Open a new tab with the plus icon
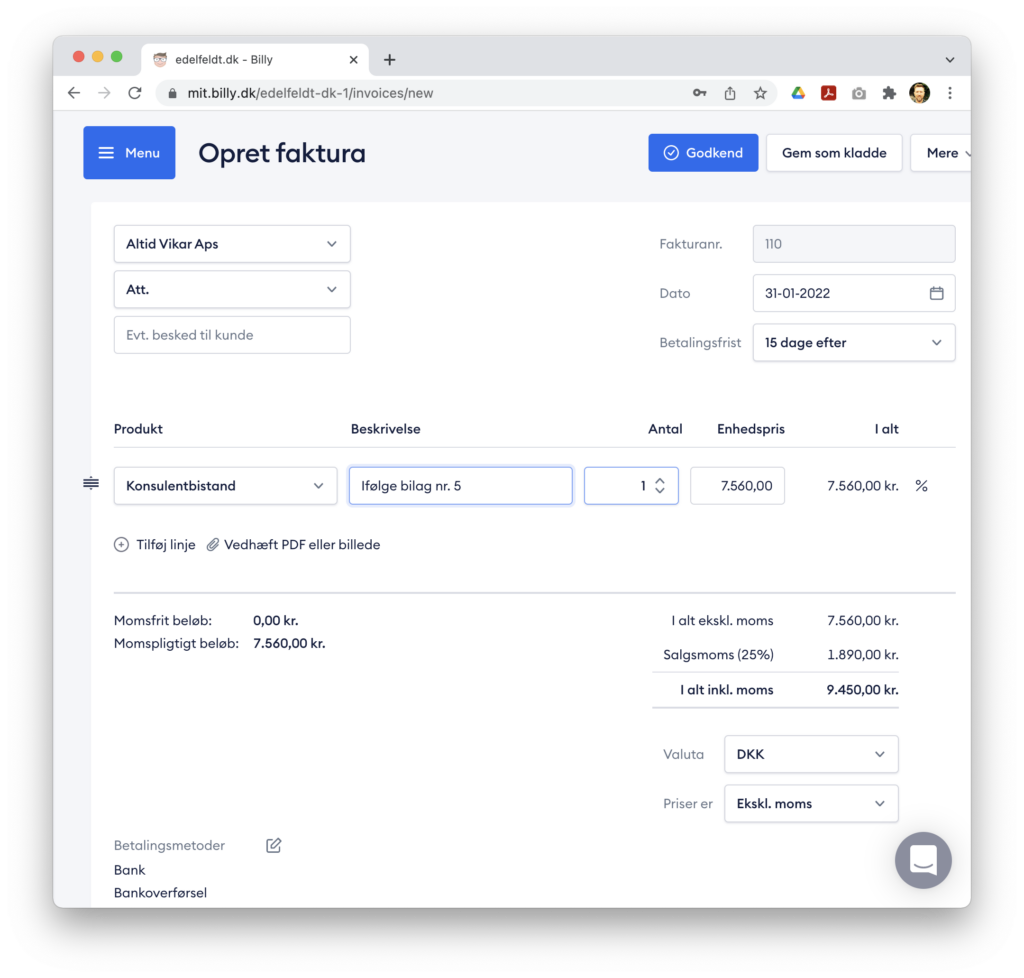The image size is (1024, 978). 390,60
